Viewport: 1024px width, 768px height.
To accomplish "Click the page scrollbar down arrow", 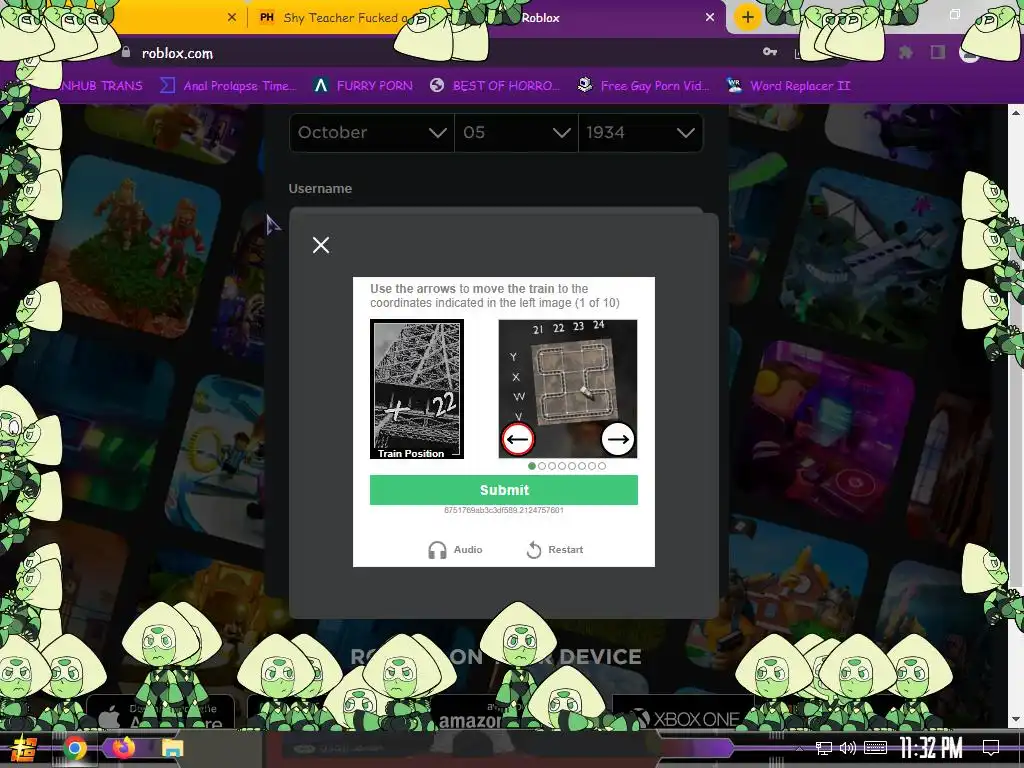I will (x=1016, y=720).
